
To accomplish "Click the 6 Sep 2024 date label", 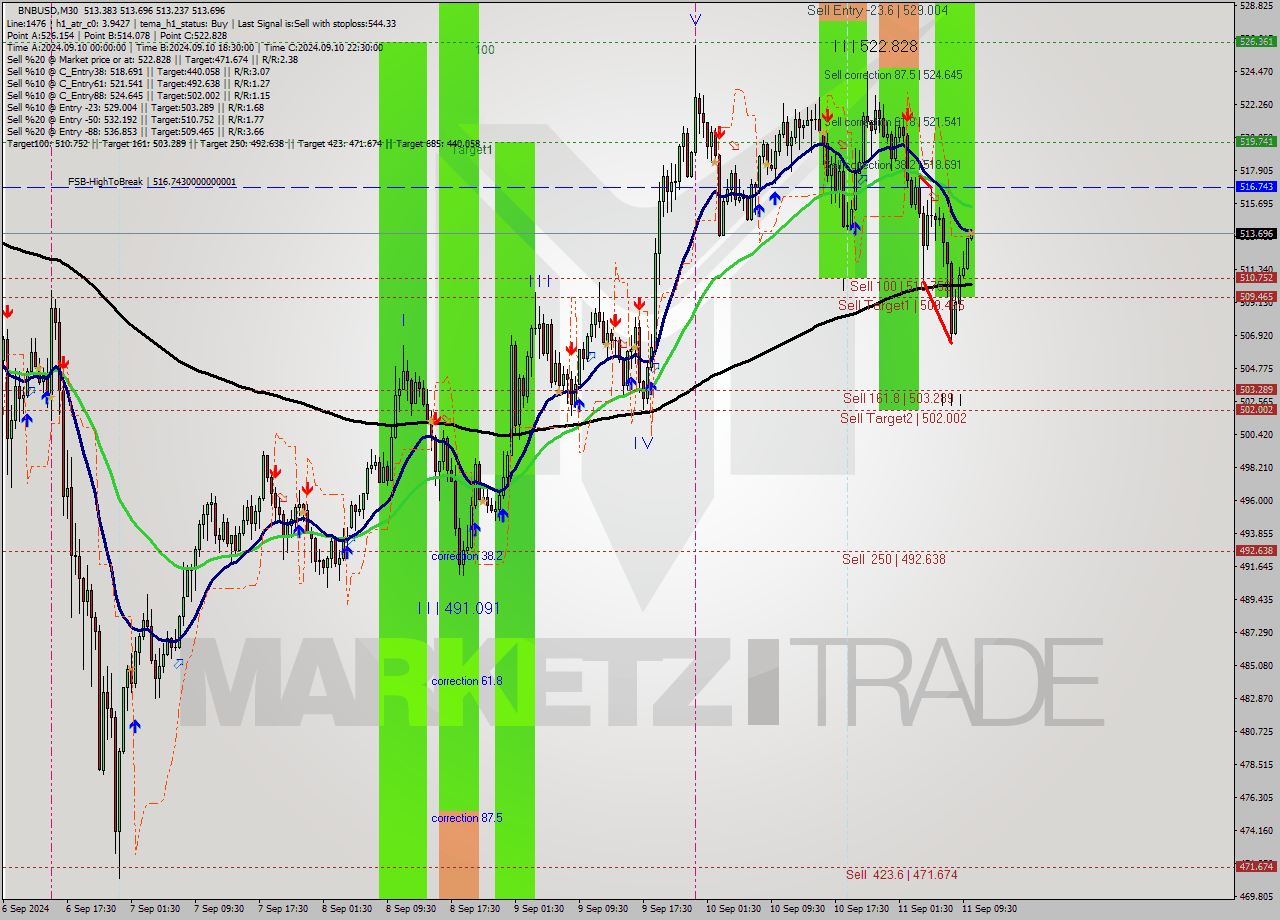I will [x=25, y=909].
